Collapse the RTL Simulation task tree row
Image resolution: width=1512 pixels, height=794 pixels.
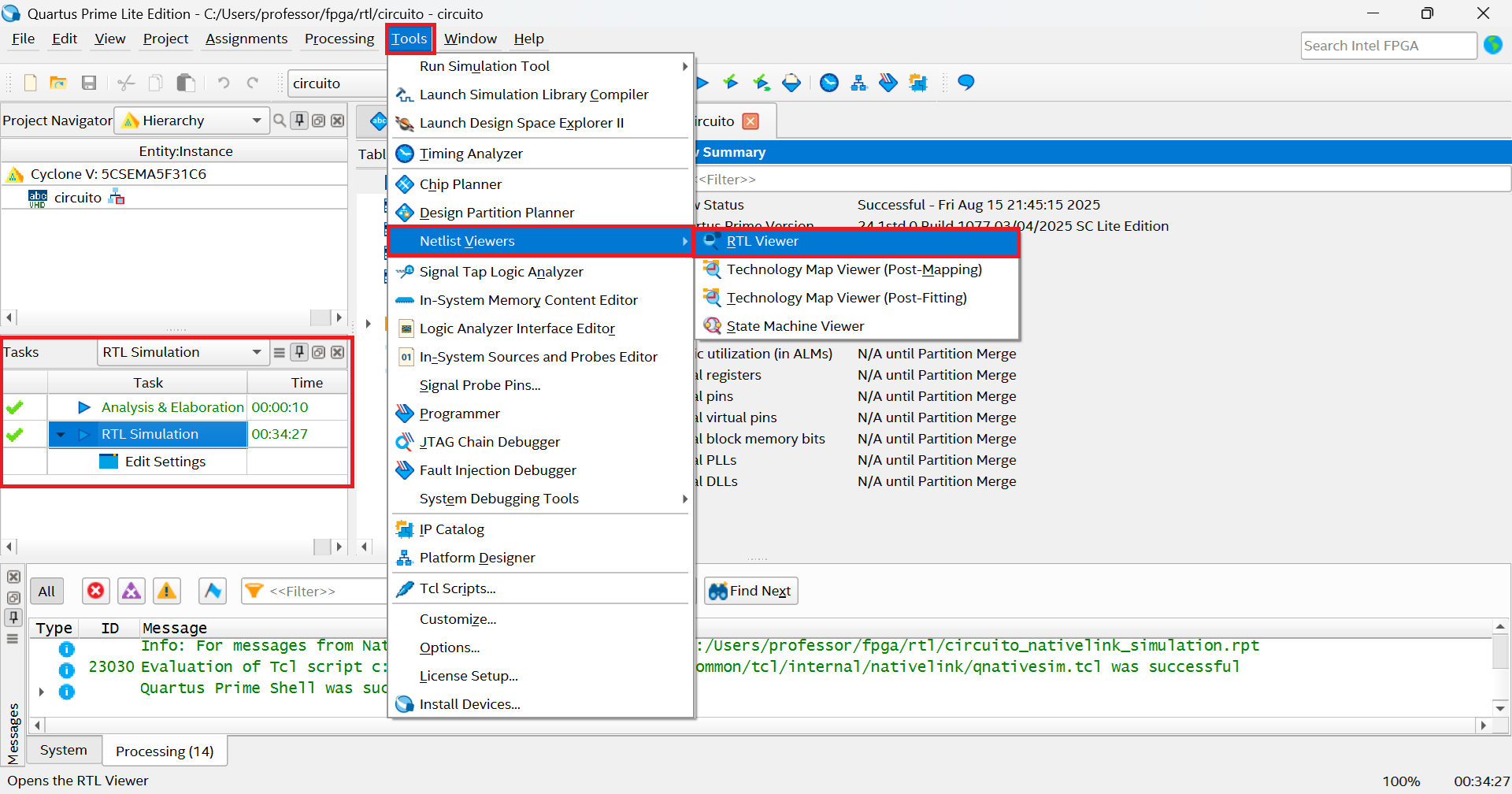click(61, 434)
